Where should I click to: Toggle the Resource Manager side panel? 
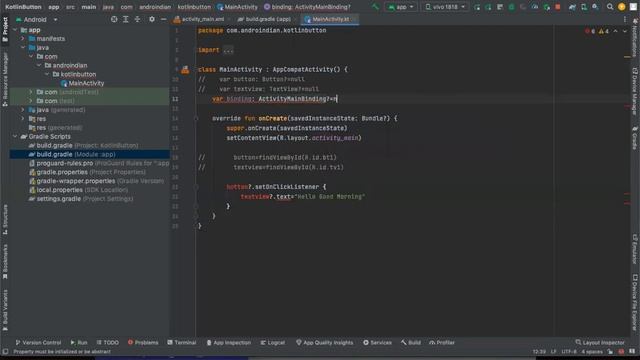(x=5, y=80)
